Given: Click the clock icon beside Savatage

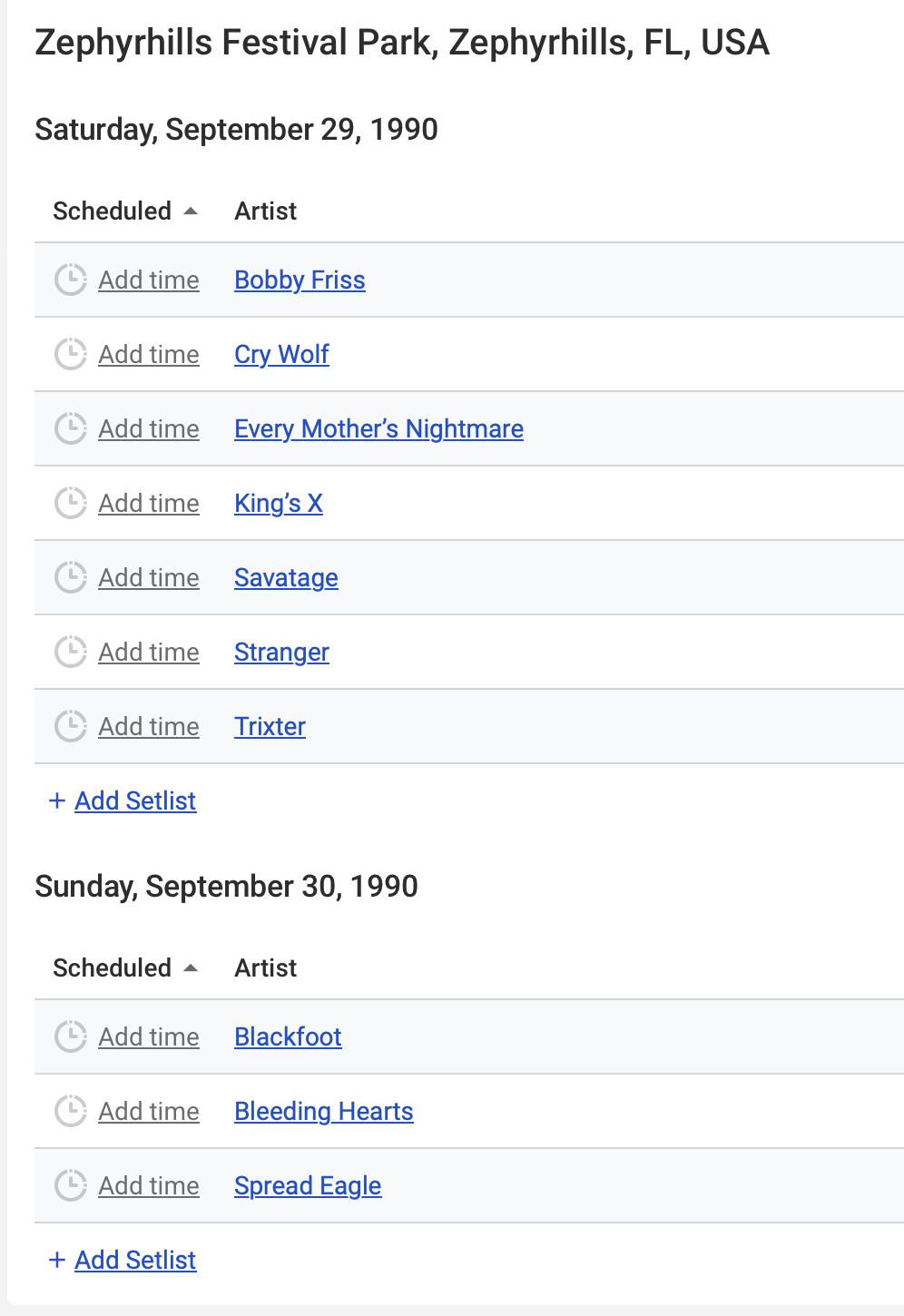Looking at the screenshot, I should tap(71, 577).
